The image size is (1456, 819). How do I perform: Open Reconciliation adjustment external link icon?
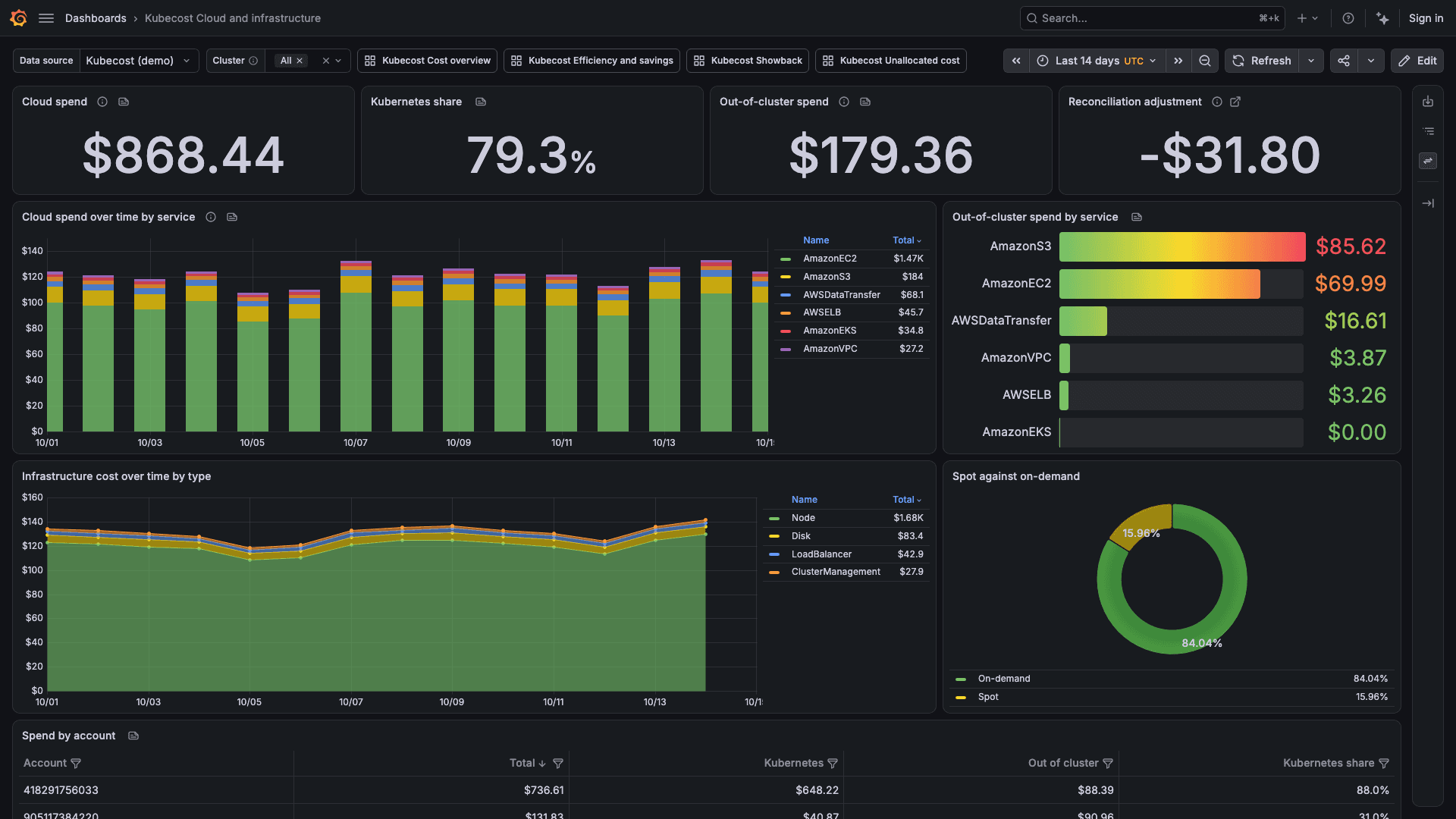(x=1235, y=102)
